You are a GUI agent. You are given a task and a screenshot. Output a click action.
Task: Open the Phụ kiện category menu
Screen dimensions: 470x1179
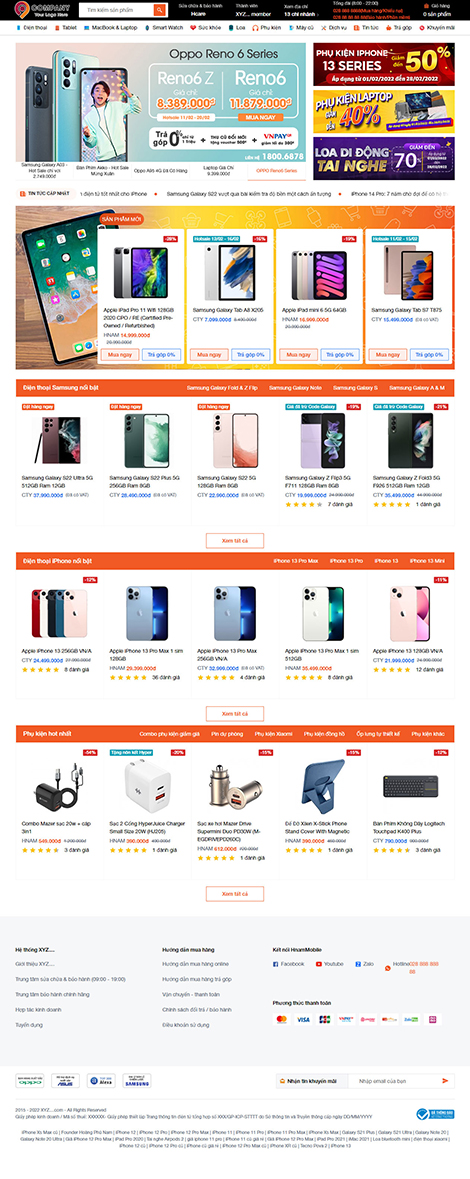click(x=266, y=27)
